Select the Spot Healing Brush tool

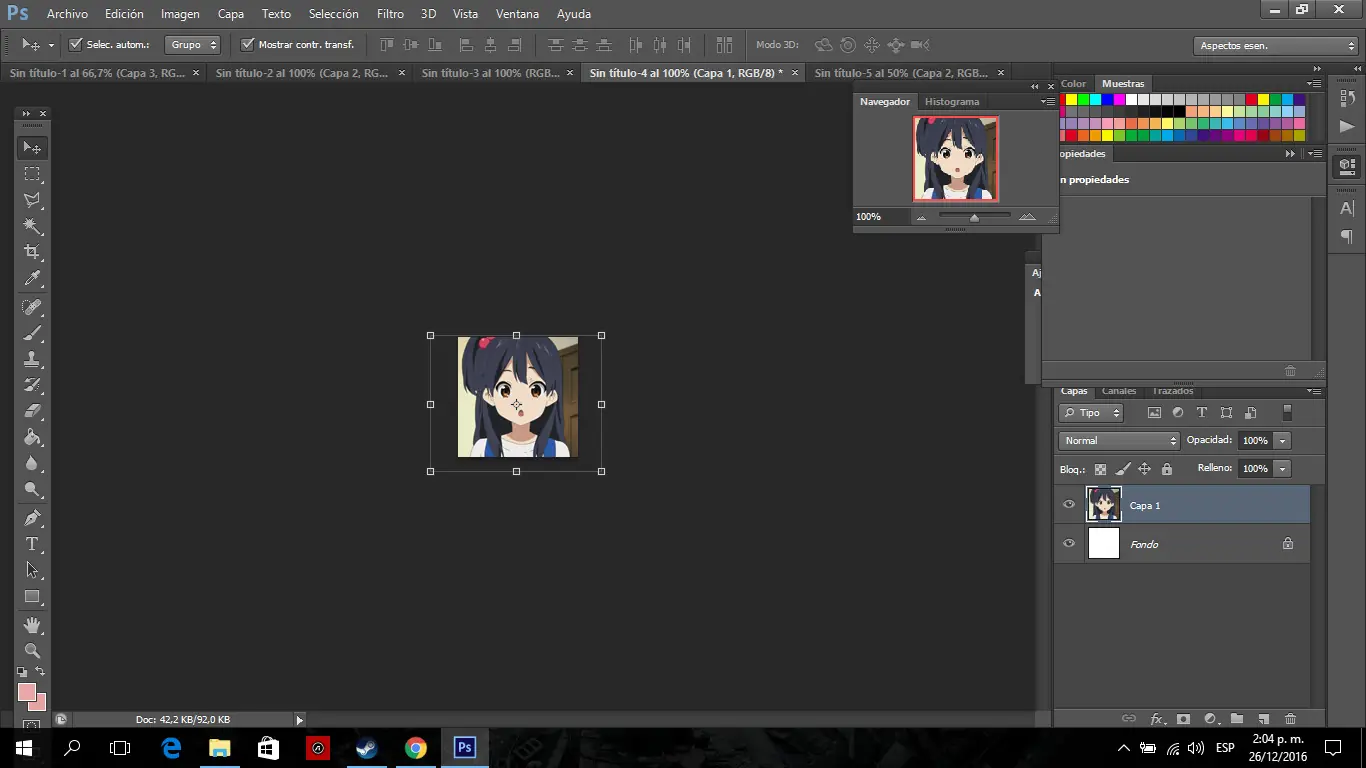(32, 307)
